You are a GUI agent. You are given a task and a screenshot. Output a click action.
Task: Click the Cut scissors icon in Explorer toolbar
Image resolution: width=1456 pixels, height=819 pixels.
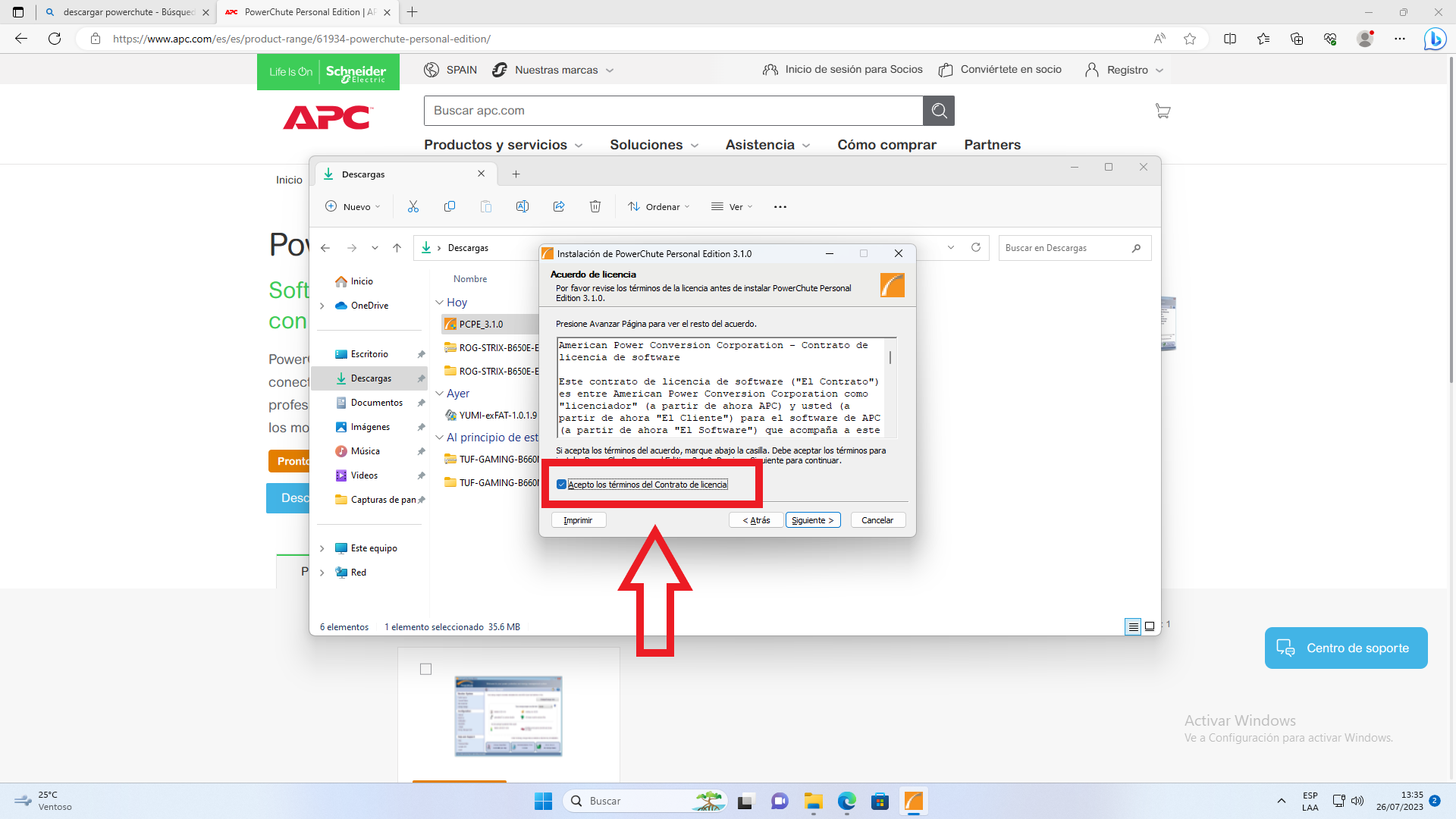tap(413, 206)
